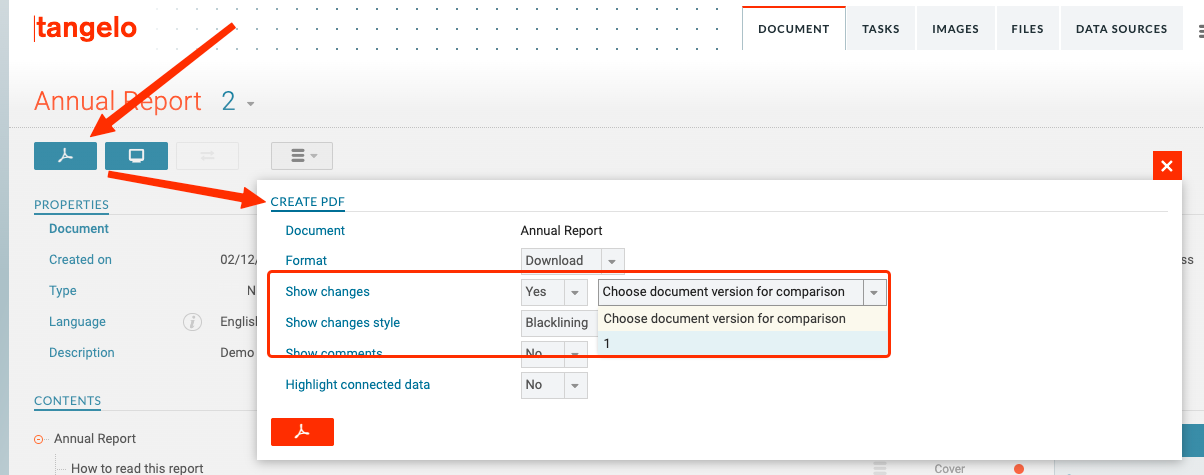Click the 'Highlight connected data' label

tap(358, 385)
